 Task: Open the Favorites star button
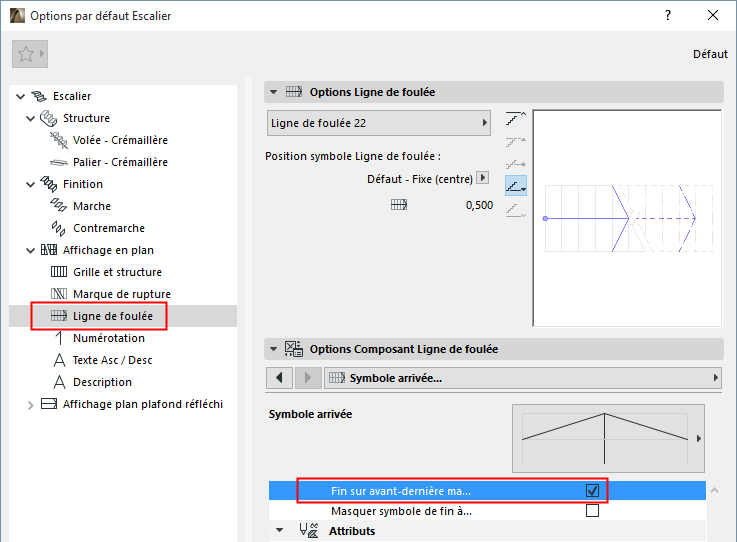tap(30, 54)
